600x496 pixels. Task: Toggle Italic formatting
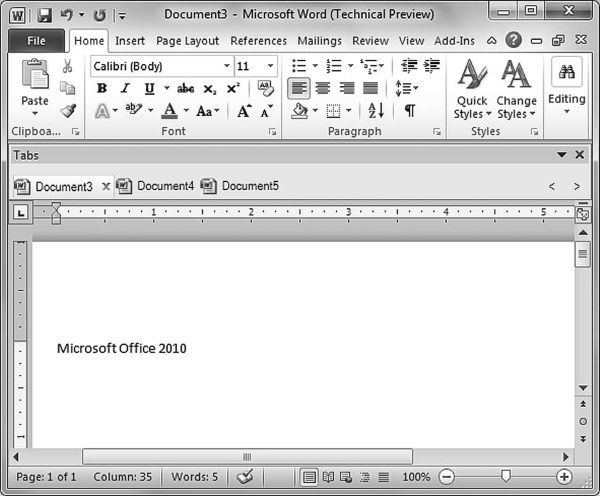coord(125,88)
